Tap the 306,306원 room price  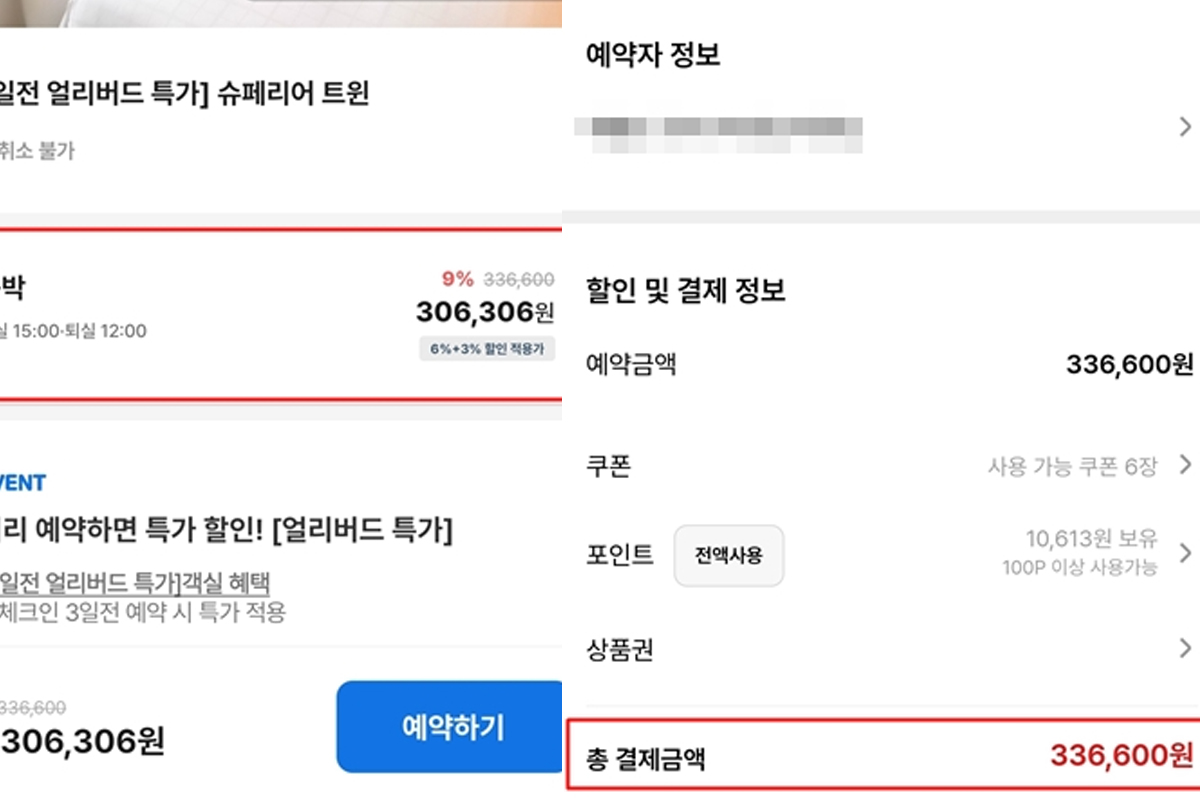coord(484,312)
